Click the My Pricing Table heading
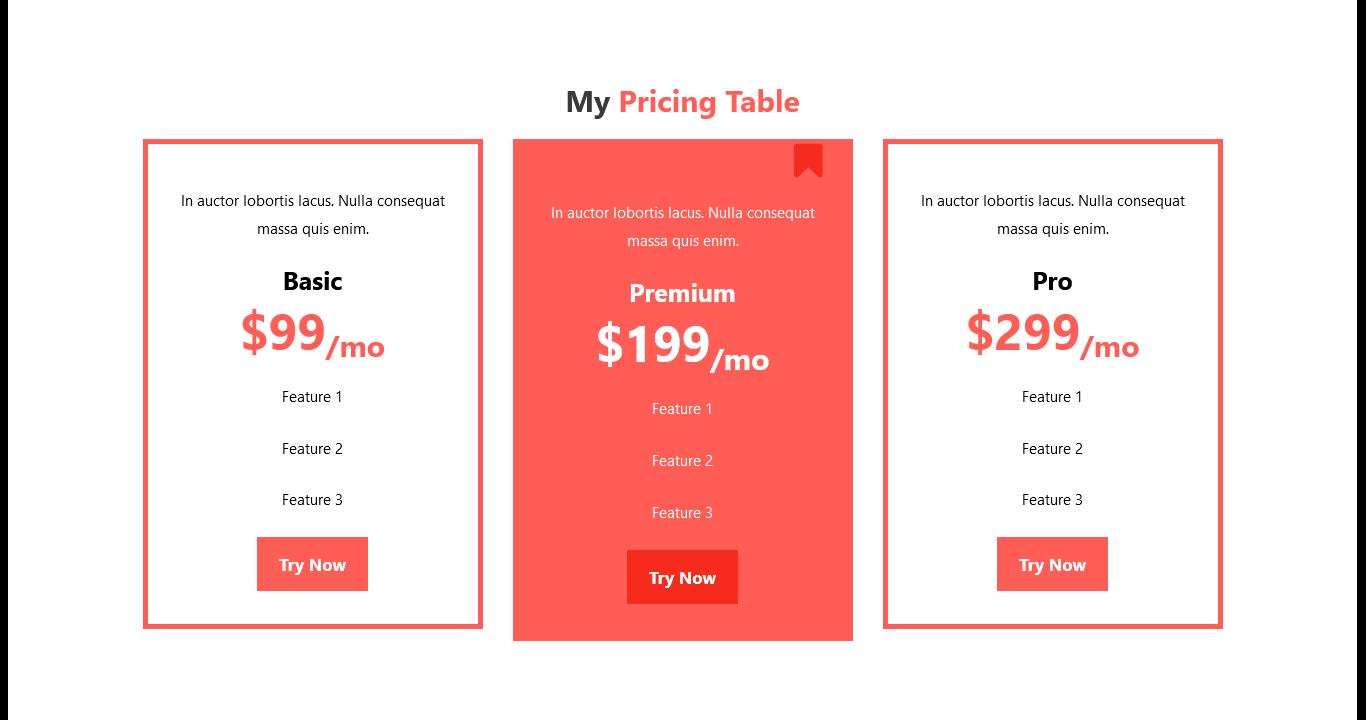 (682, 102)
